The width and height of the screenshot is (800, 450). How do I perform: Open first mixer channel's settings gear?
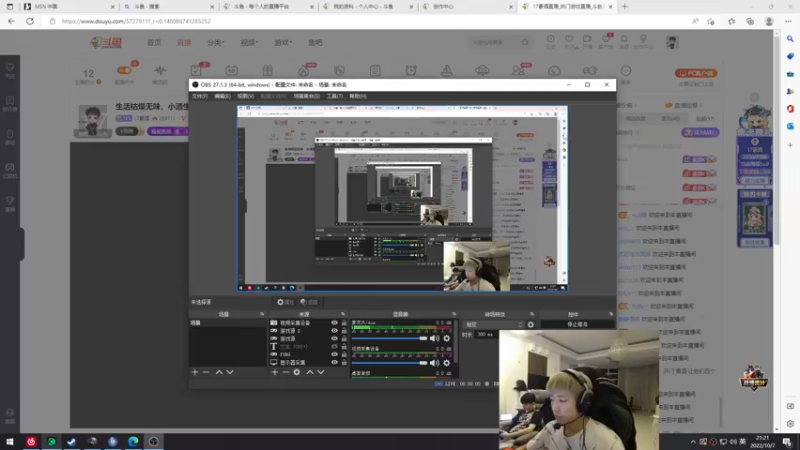pos(447,338)
